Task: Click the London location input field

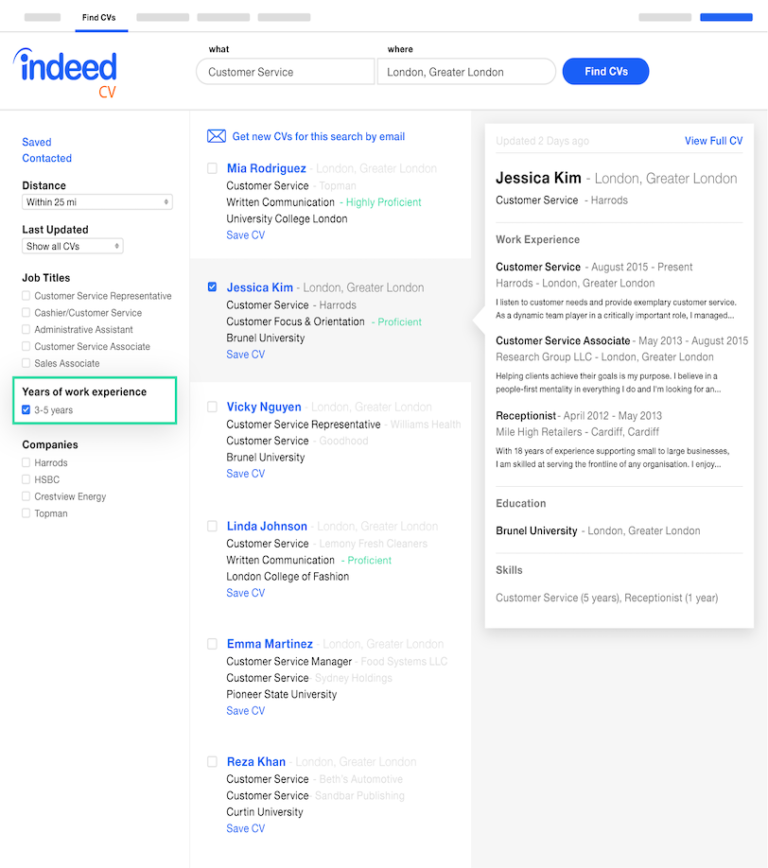Action: click(x=466, y=71)
